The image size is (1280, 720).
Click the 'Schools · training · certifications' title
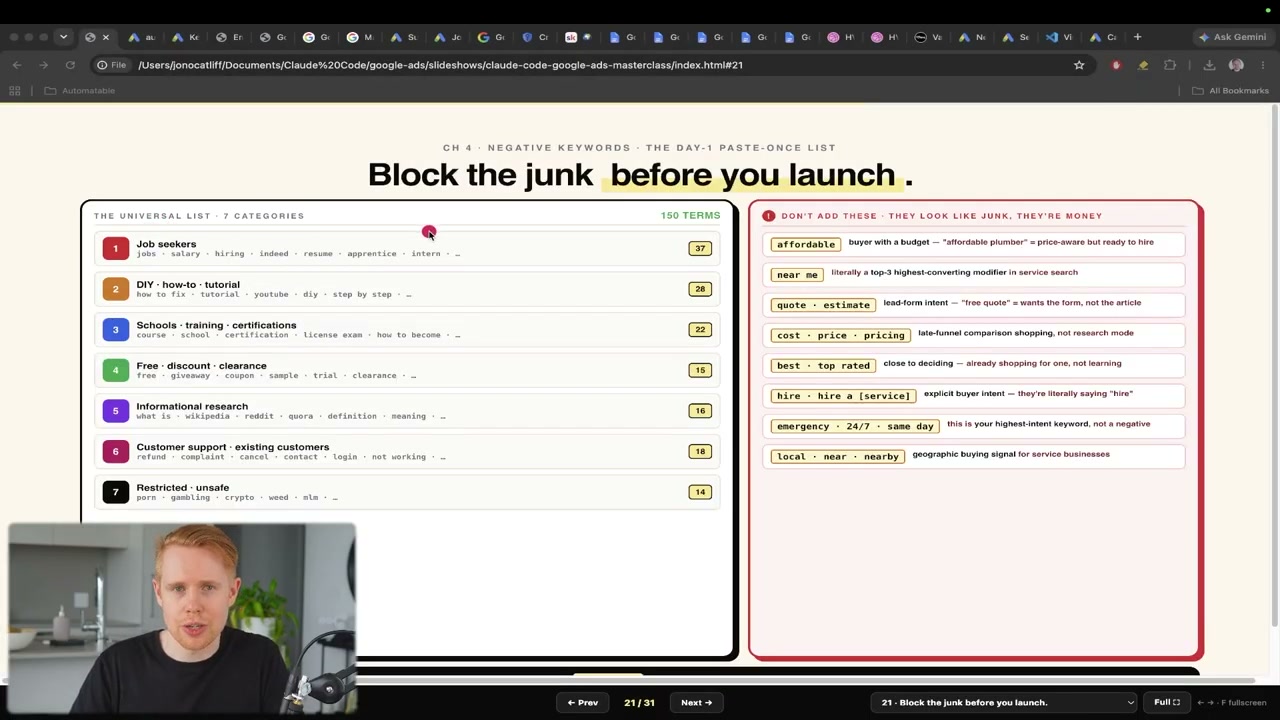[x=216, y=325]
